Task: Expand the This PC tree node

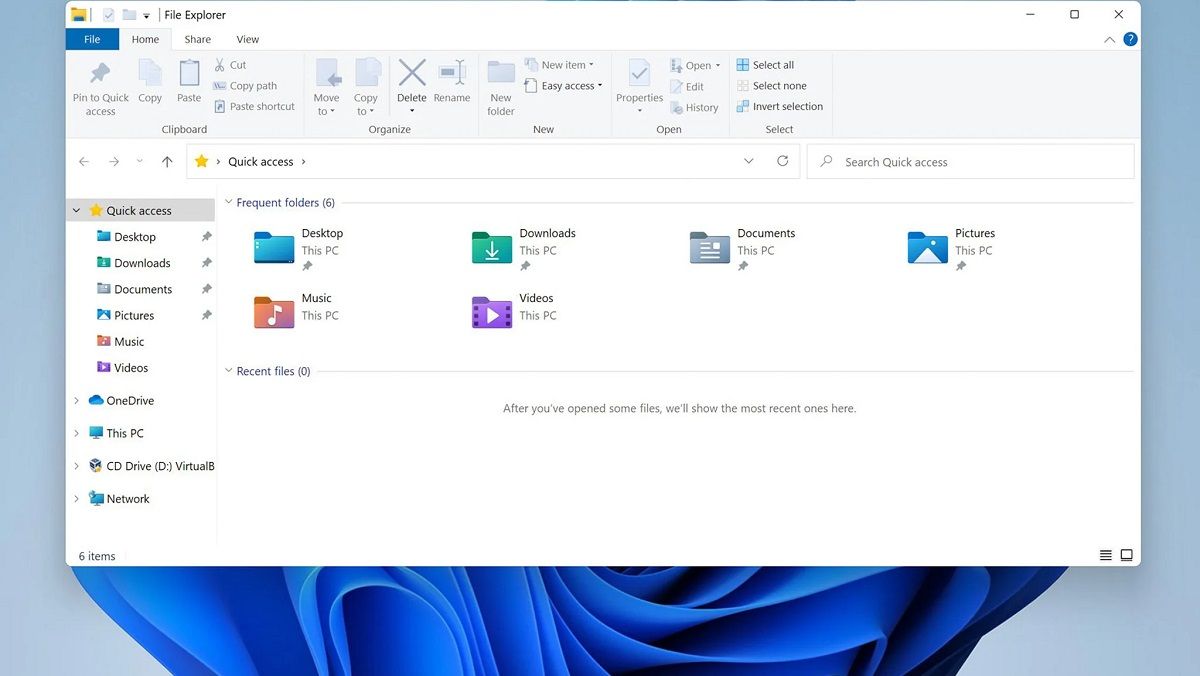Action: [x=77, y=433]
